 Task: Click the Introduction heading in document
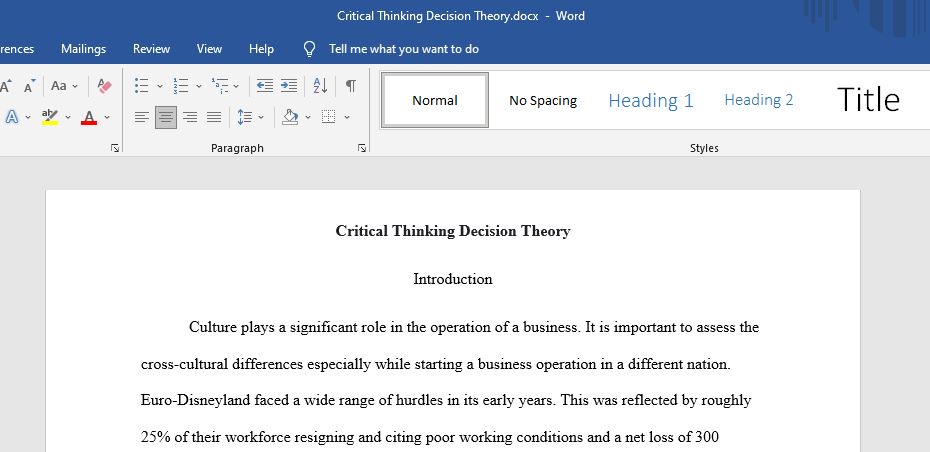pyautogui.click(x=453, y=279)
